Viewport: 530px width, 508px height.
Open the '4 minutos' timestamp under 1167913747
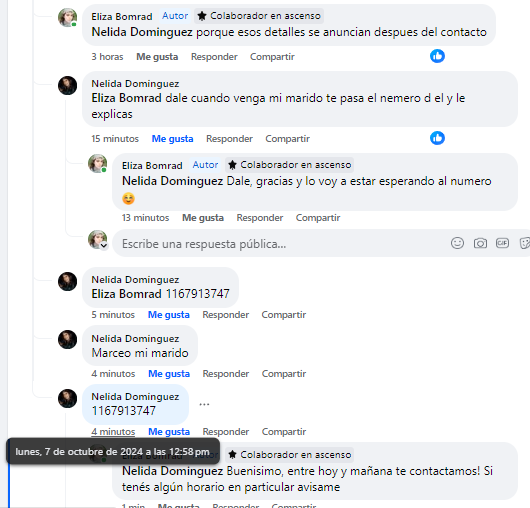coord(113,432)
